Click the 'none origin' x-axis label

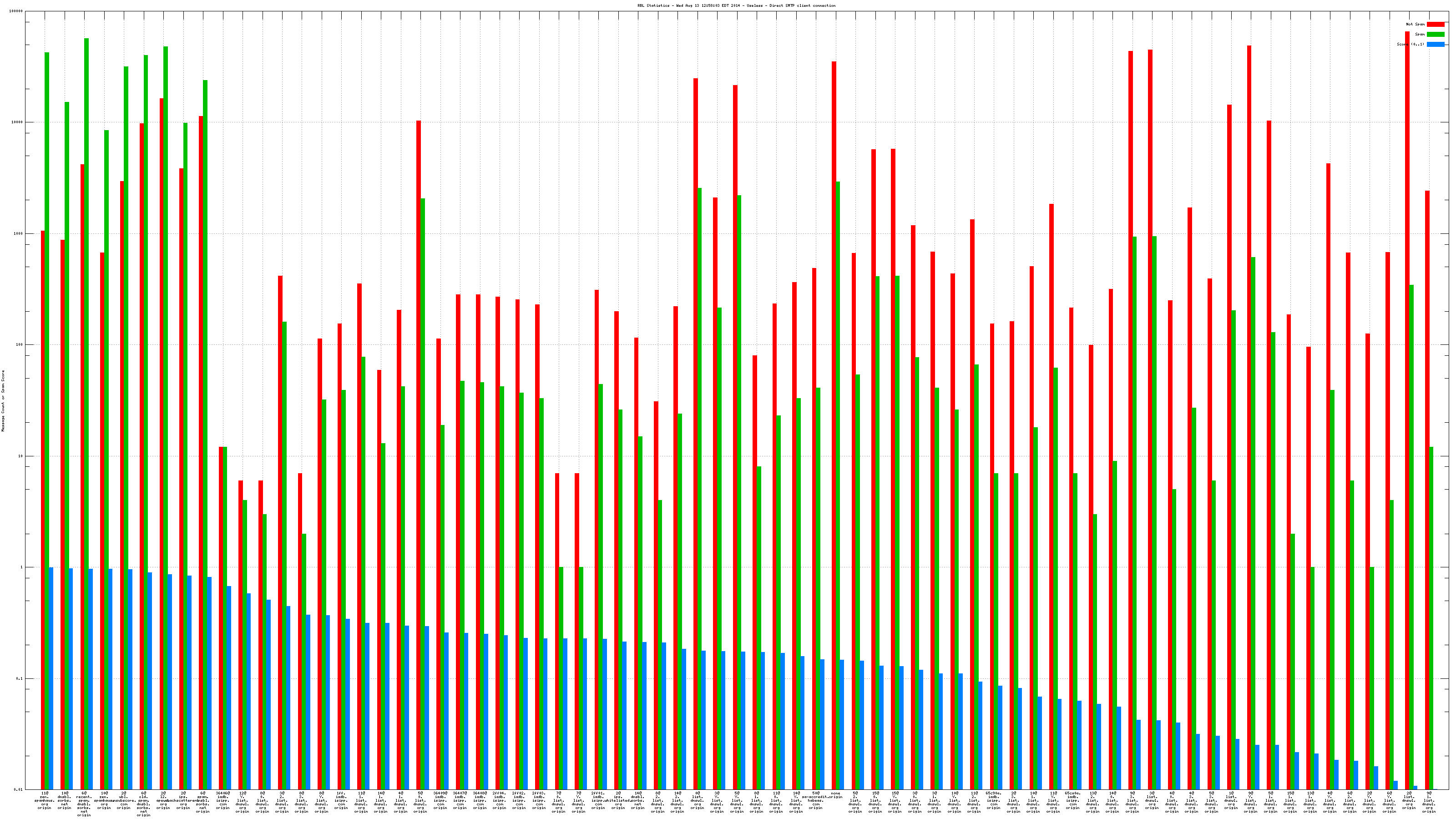835,795
